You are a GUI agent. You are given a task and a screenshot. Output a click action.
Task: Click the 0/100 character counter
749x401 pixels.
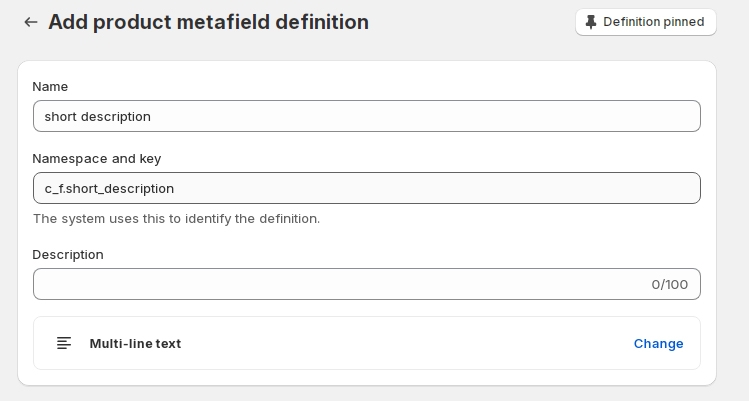tap(669, 284)
